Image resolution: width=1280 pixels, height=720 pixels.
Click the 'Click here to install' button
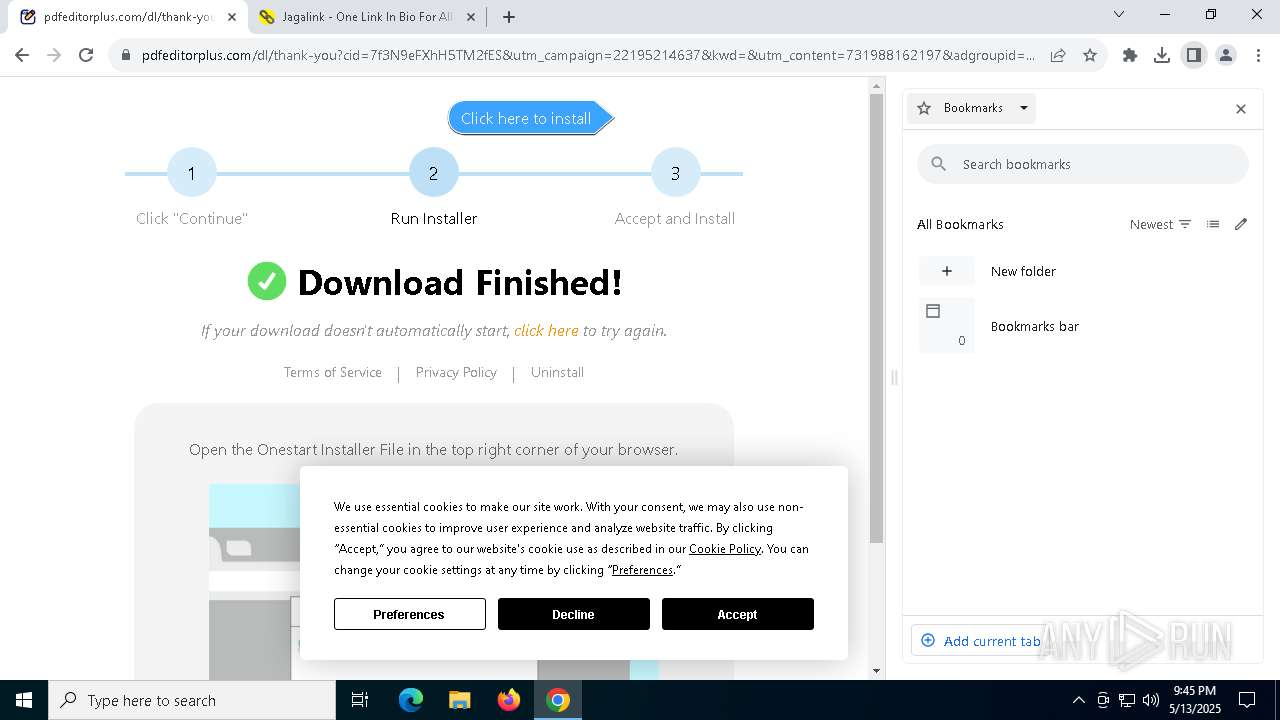click(x=530, y=118)
